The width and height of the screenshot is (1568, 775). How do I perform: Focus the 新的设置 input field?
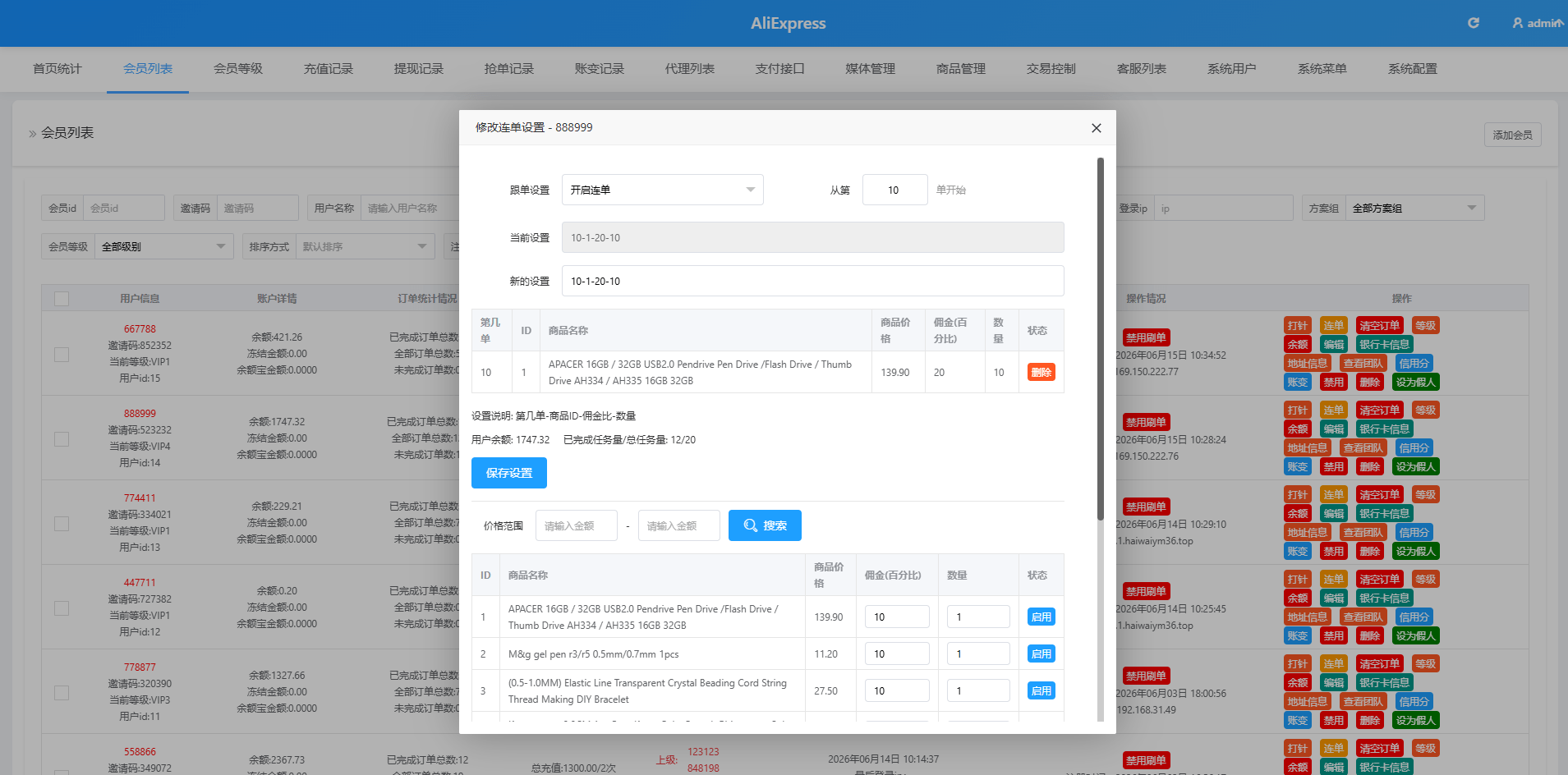point(813,281)
